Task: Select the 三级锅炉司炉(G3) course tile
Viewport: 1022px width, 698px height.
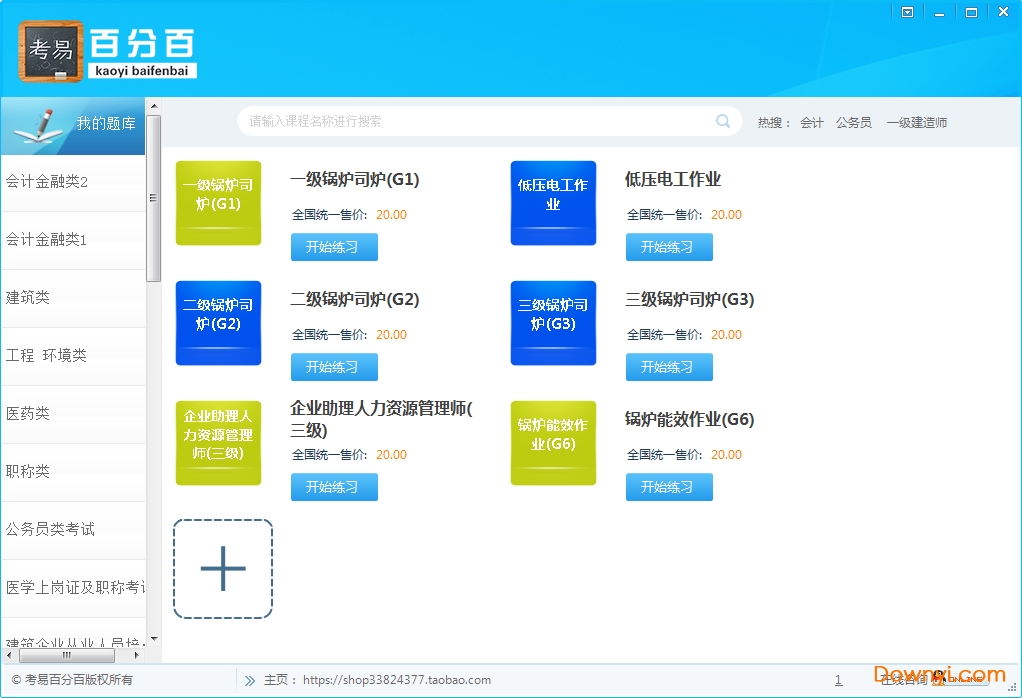Action: [x=553, y=323]
